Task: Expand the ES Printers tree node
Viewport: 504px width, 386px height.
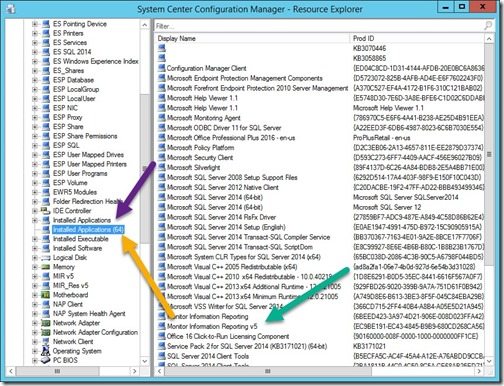Action: [x=35, y=33]
